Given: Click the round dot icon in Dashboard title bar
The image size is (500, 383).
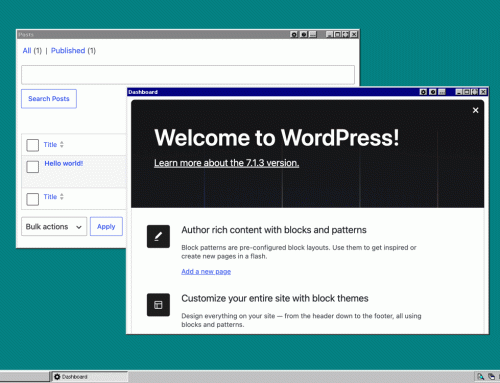Looking at the screenshot, I should [433, 92].
